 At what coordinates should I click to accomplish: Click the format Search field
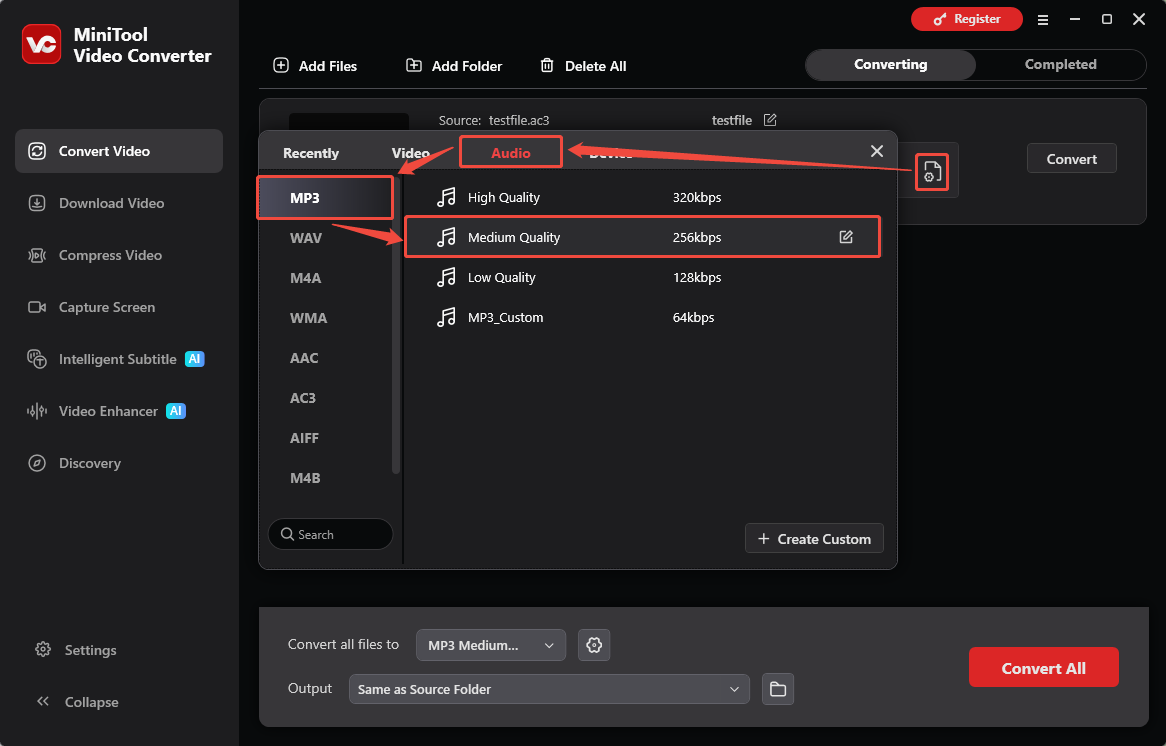(x=330, y=534)
